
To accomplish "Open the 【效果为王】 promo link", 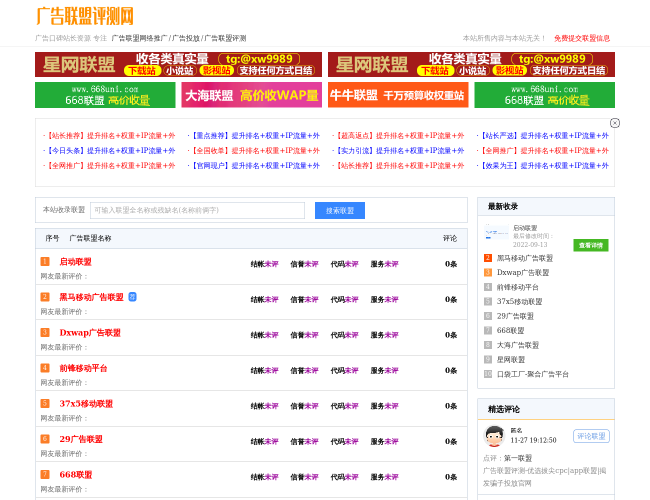I will pyautogui.click(x=544, y=165).
